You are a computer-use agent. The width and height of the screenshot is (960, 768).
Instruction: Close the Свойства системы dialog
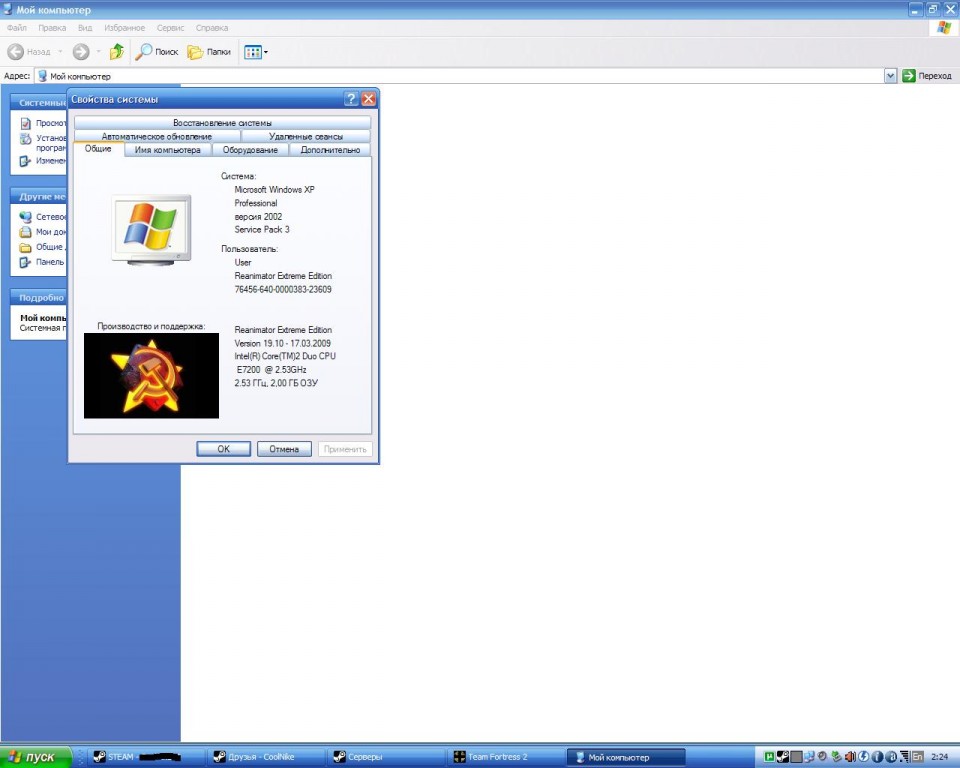(x=369, y=99)
